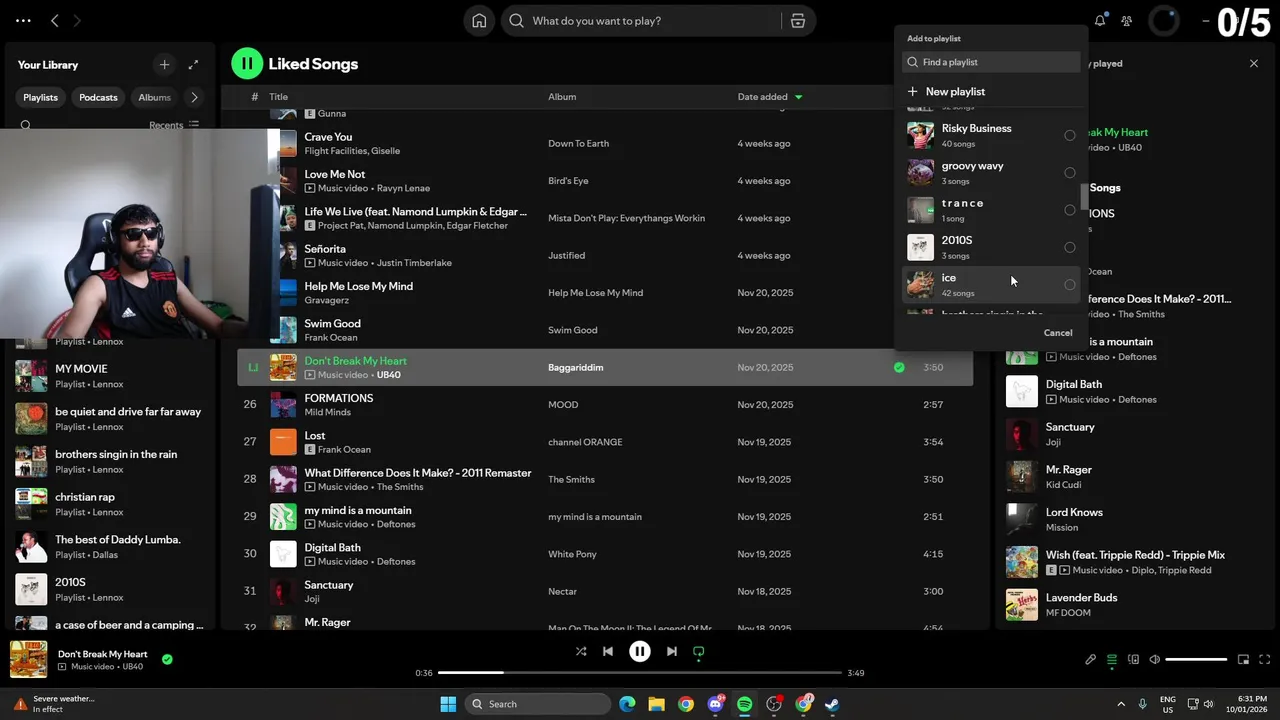Expand the system tray hidden icons chevron
This screenshot has height=720, width=1280.
1120,704
